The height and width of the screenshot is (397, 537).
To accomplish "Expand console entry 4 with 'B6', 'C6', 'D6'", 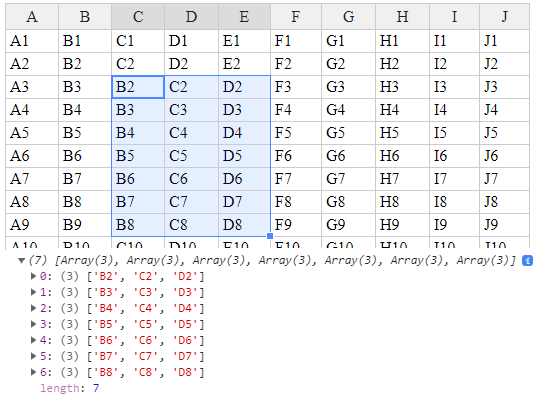I will pyautogui.click(x=34, y=340).
